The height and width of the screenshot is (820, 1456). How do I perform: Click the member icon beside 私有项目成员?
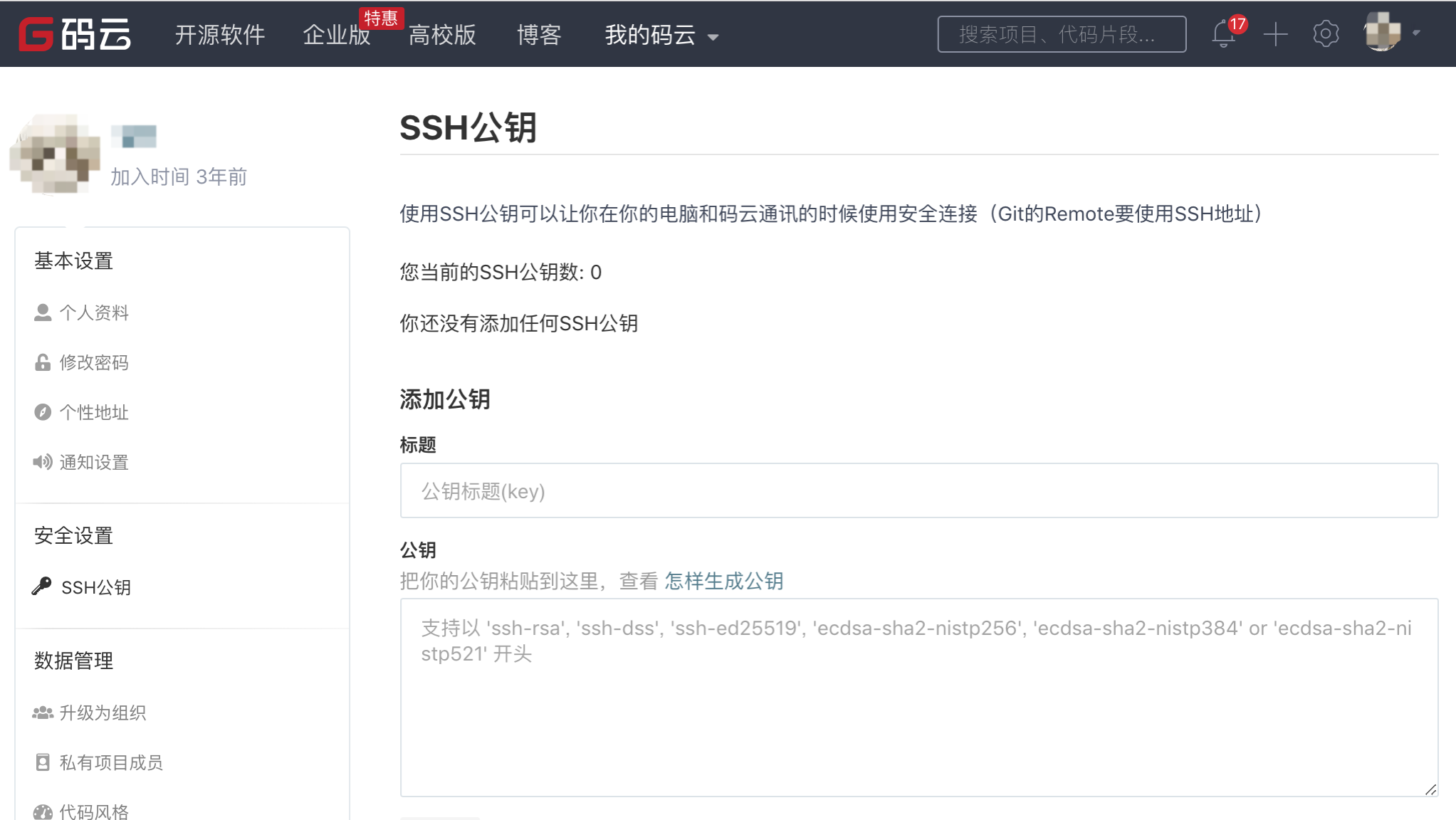pyautogui.click(x=42, y=762)
